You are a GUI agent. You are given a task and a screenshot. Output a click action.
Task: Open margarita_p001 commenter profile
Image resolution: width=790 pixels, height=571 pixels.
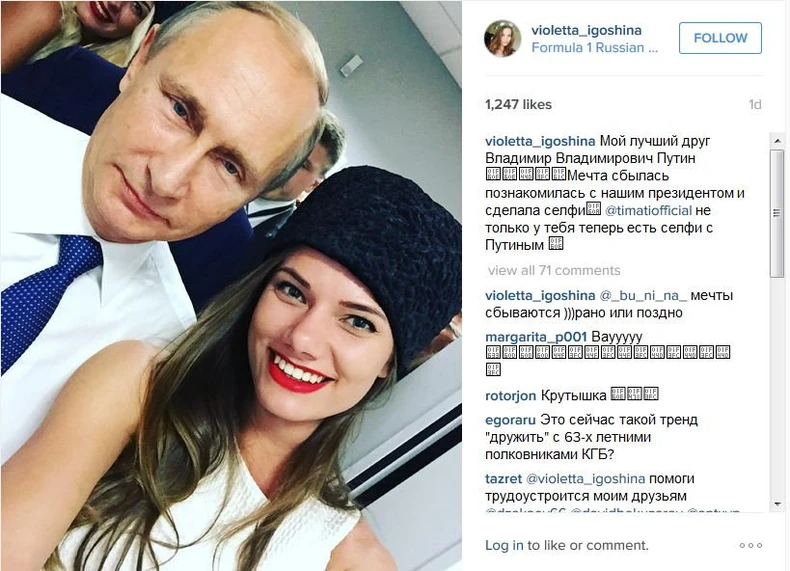[x=536, y=337]
